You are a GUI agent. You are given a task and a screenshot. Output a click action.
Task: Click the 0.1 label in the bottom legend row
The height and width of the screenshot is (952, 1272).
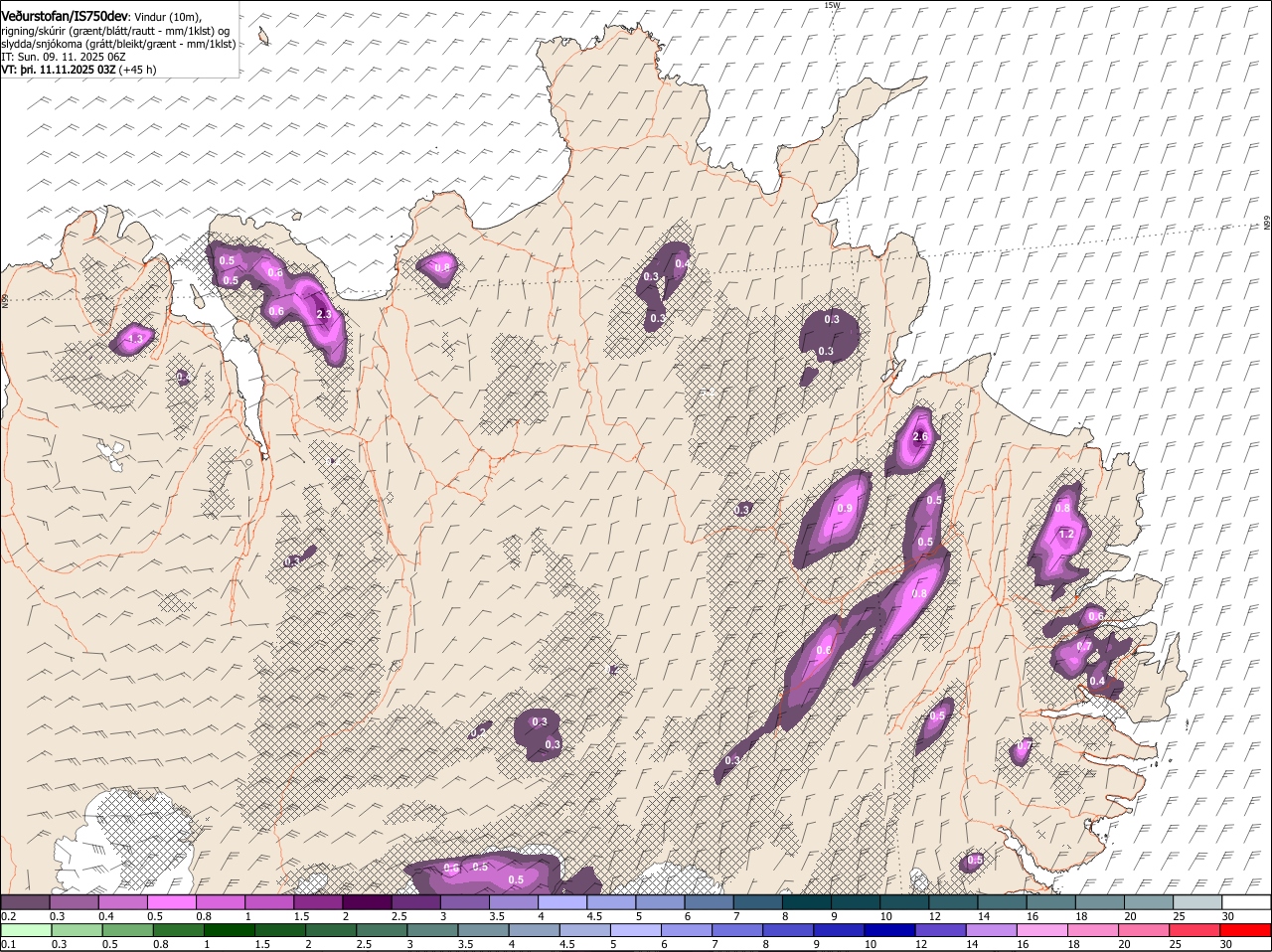(8, 945)
